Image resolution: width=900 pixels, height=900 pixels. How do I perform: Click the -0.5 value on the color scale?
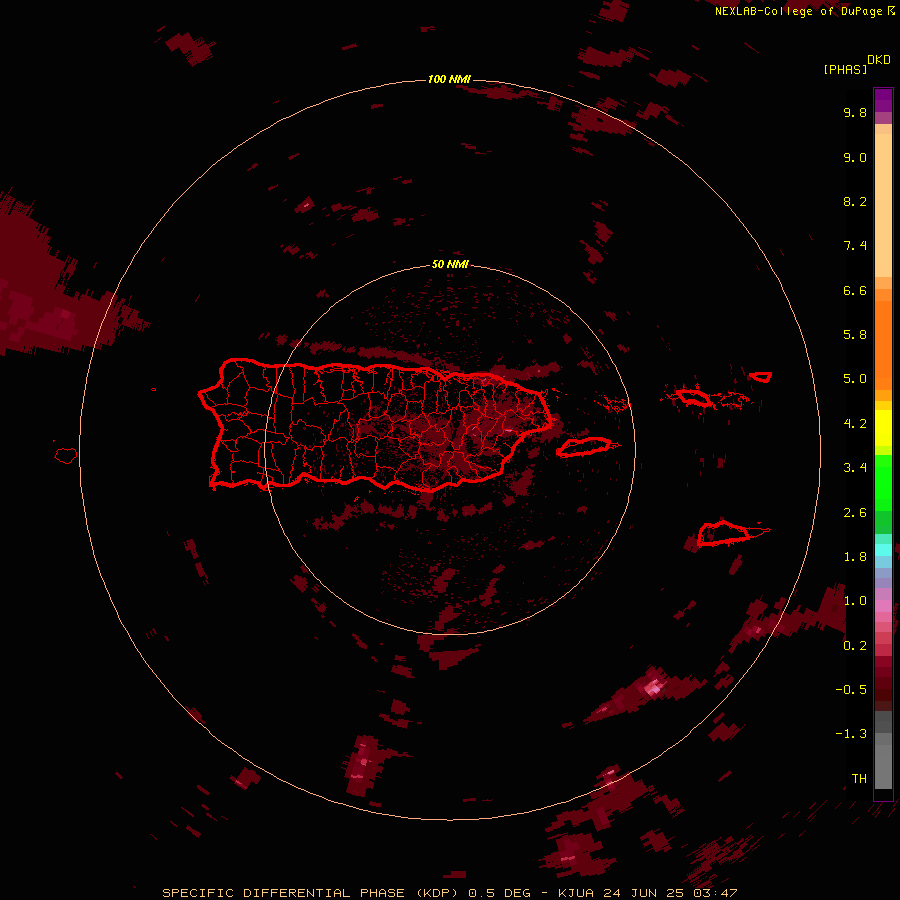[851, 690]
